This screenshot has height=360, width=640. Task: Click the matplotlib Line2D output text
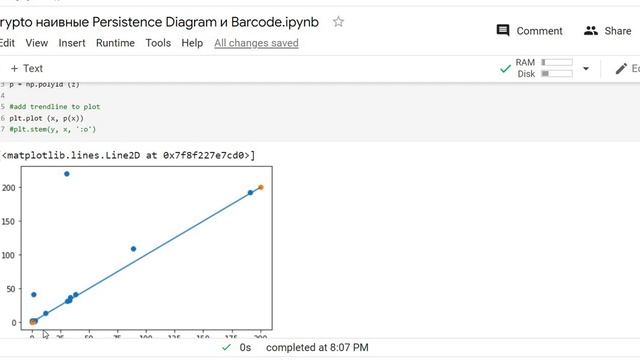[x=128, y=155]
